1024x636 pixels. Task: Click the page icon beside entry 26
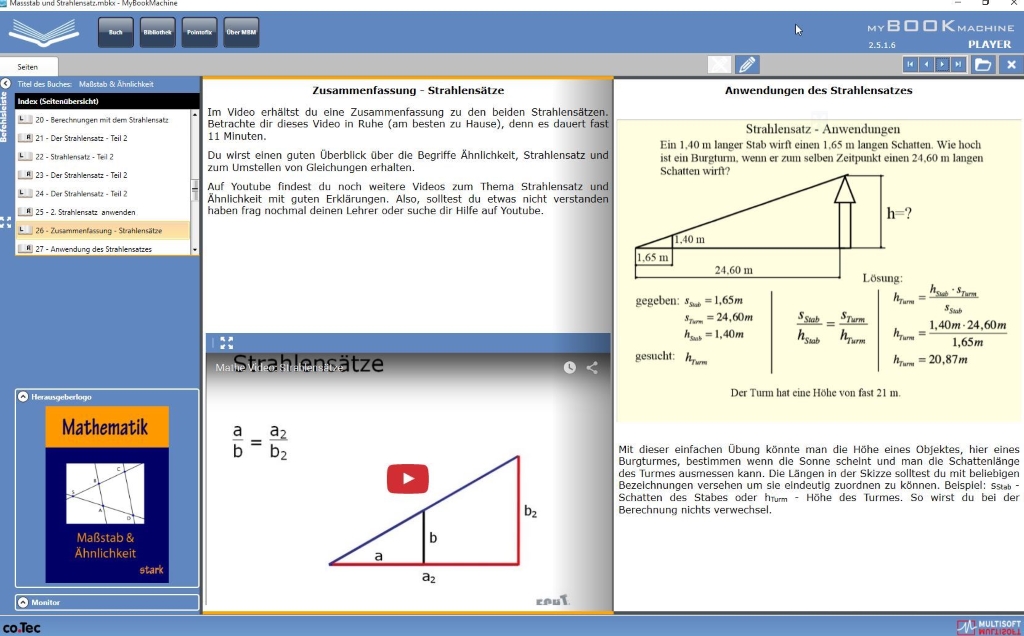click(x=25, y=230)
